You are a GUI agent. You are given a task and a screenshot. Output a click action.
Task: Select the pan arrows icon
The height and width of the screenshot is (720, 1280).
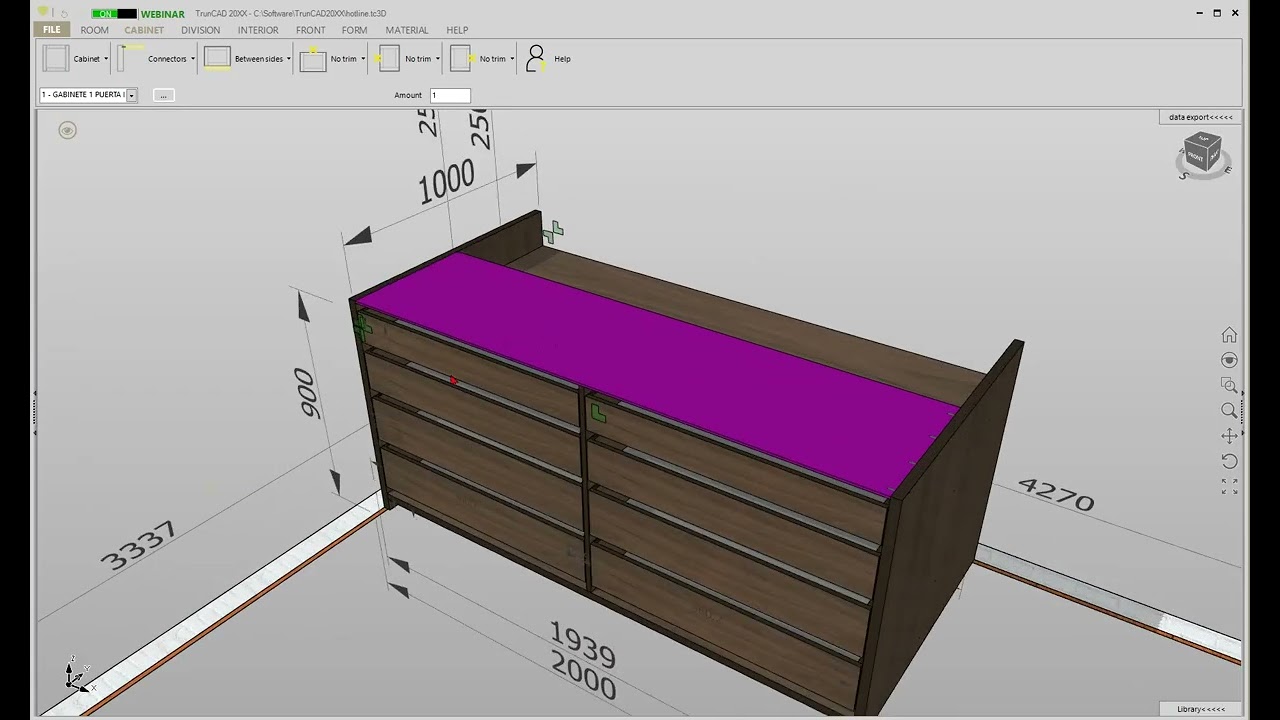click(1229, 436)
